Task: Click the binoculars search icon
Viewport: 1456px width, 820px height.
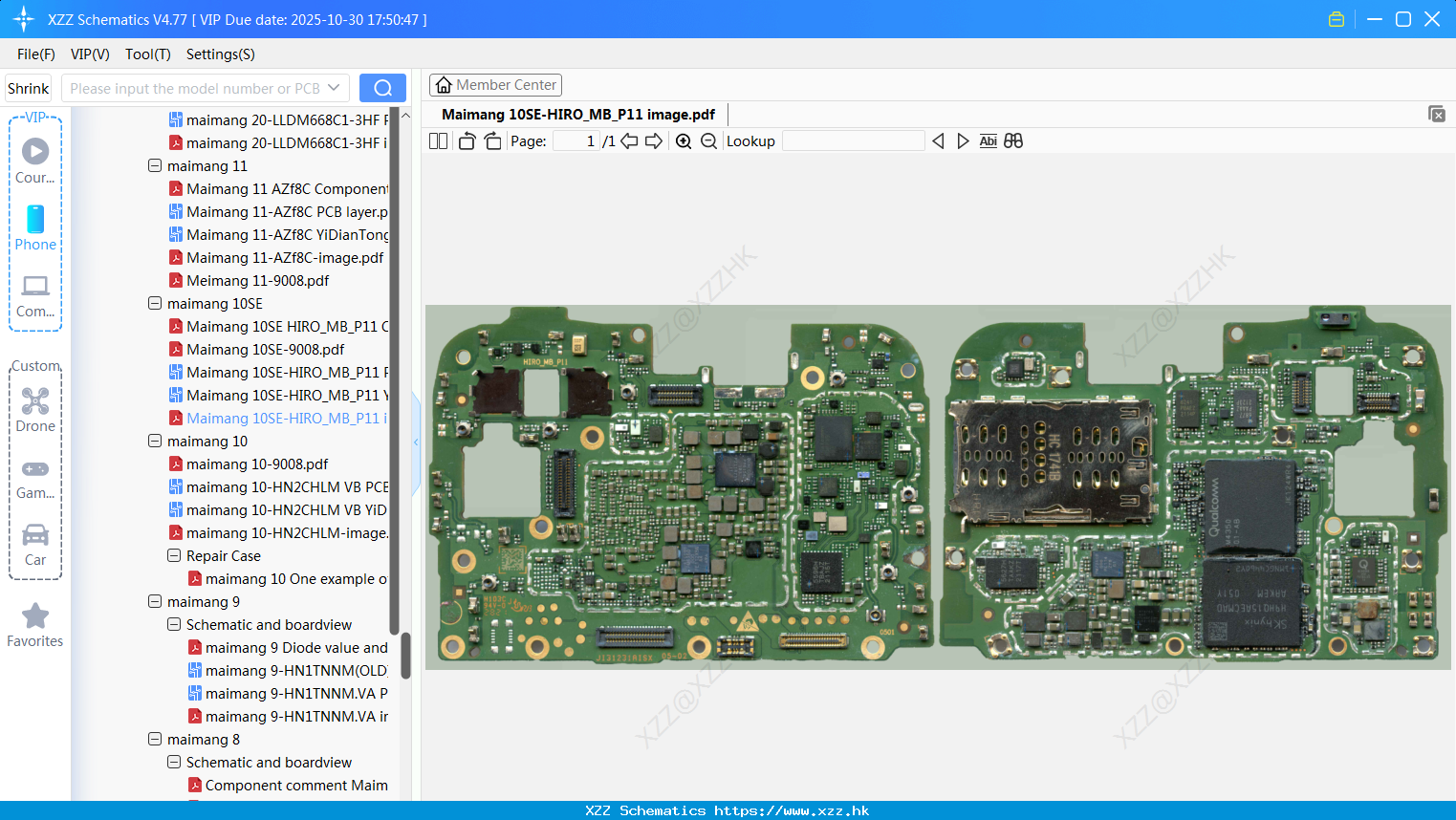Action: 1013,140
